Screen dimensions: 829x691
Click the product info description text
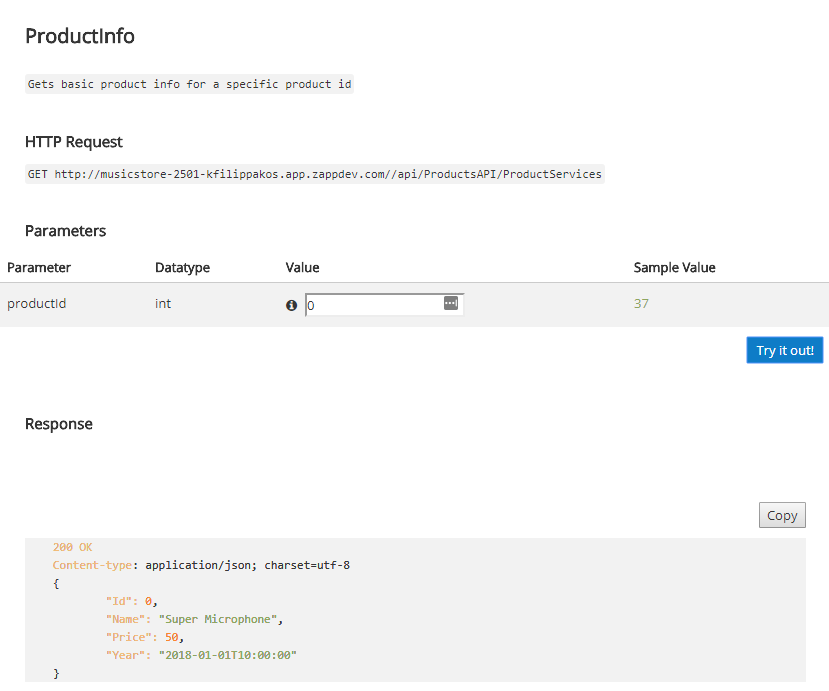(x=189, y=84)
